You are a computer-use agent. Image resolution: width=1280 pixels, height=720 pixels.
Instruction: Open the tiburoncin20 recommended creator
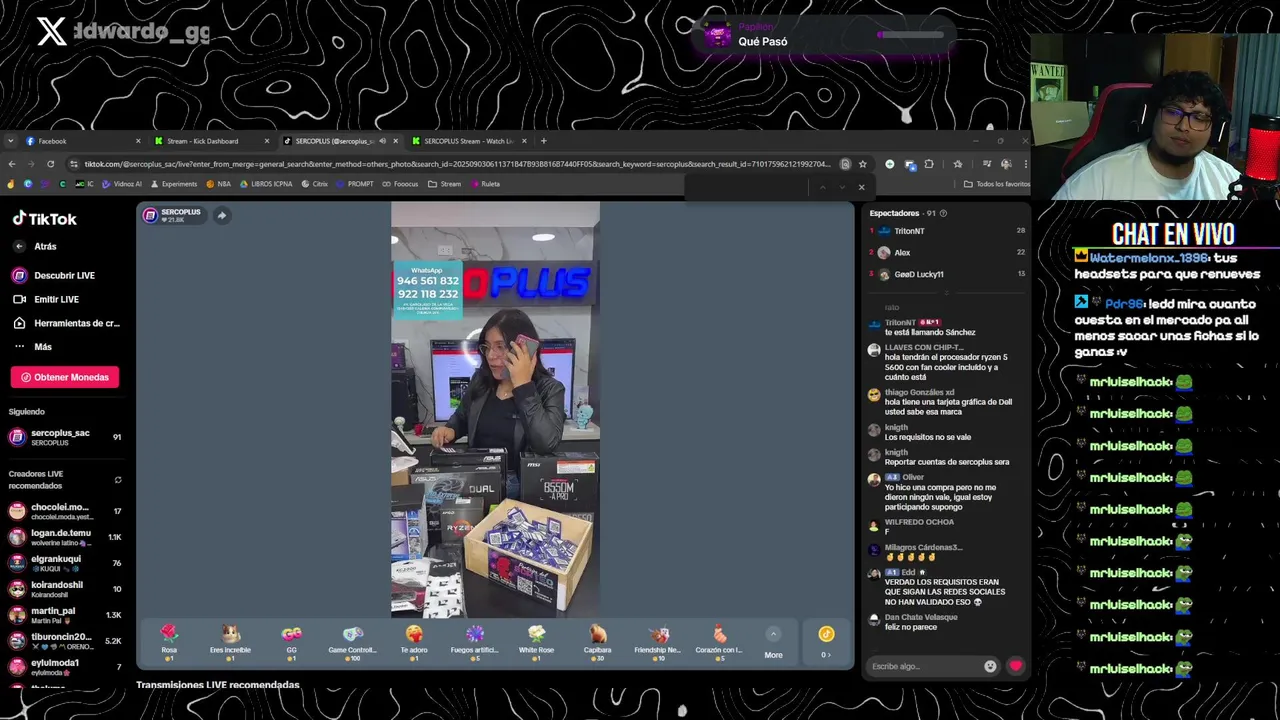click(x=65, y=641)
